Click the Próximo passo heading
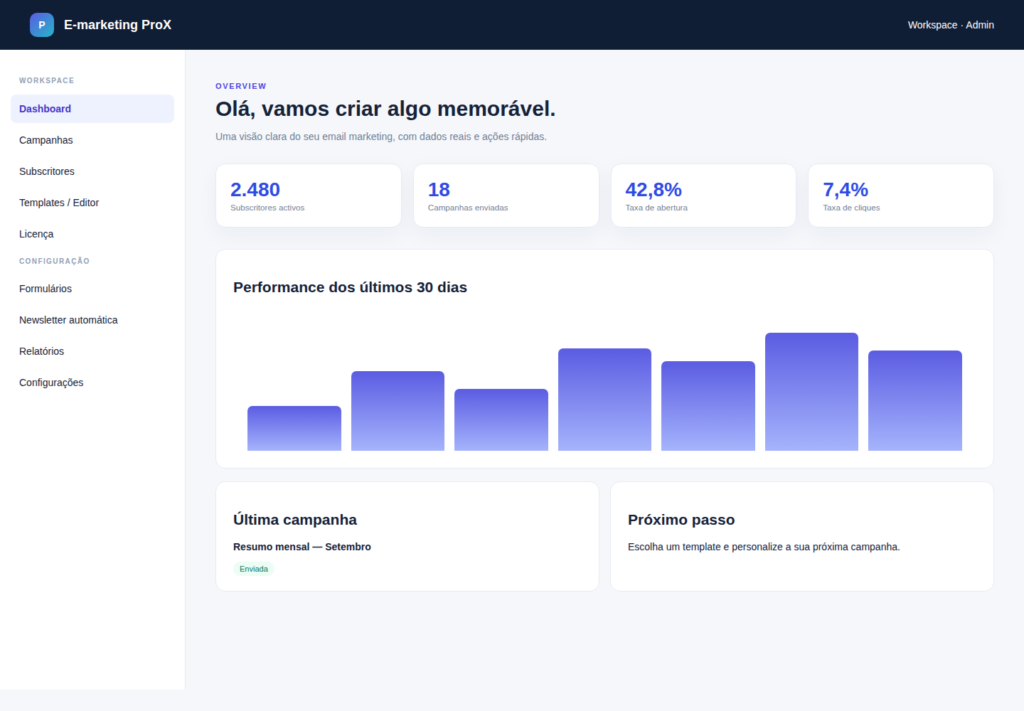Image resolution: width=1024 pixels, height=711 pixels. [681, 520]
